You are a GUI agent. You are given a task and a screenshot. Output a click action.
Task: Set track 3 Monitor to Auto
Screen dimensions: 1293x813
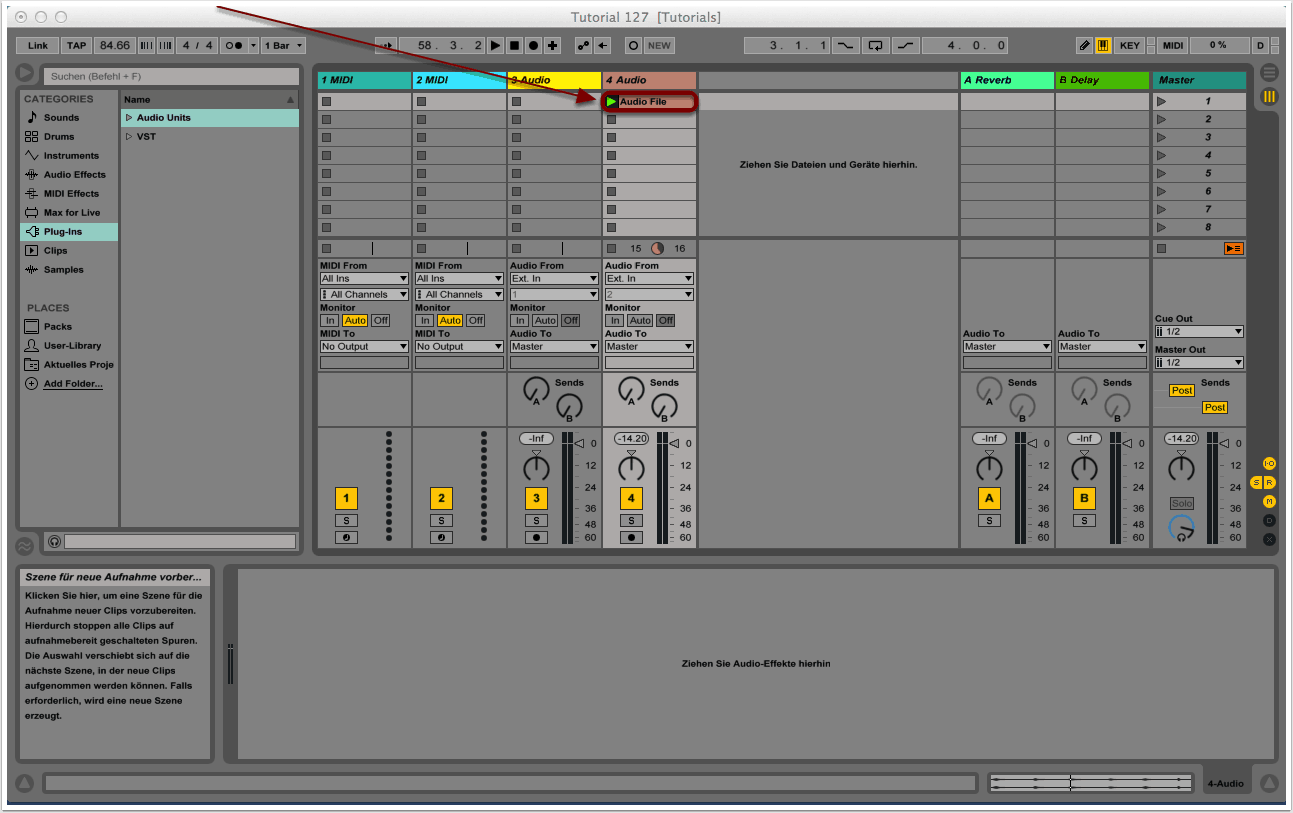(545, 320)
